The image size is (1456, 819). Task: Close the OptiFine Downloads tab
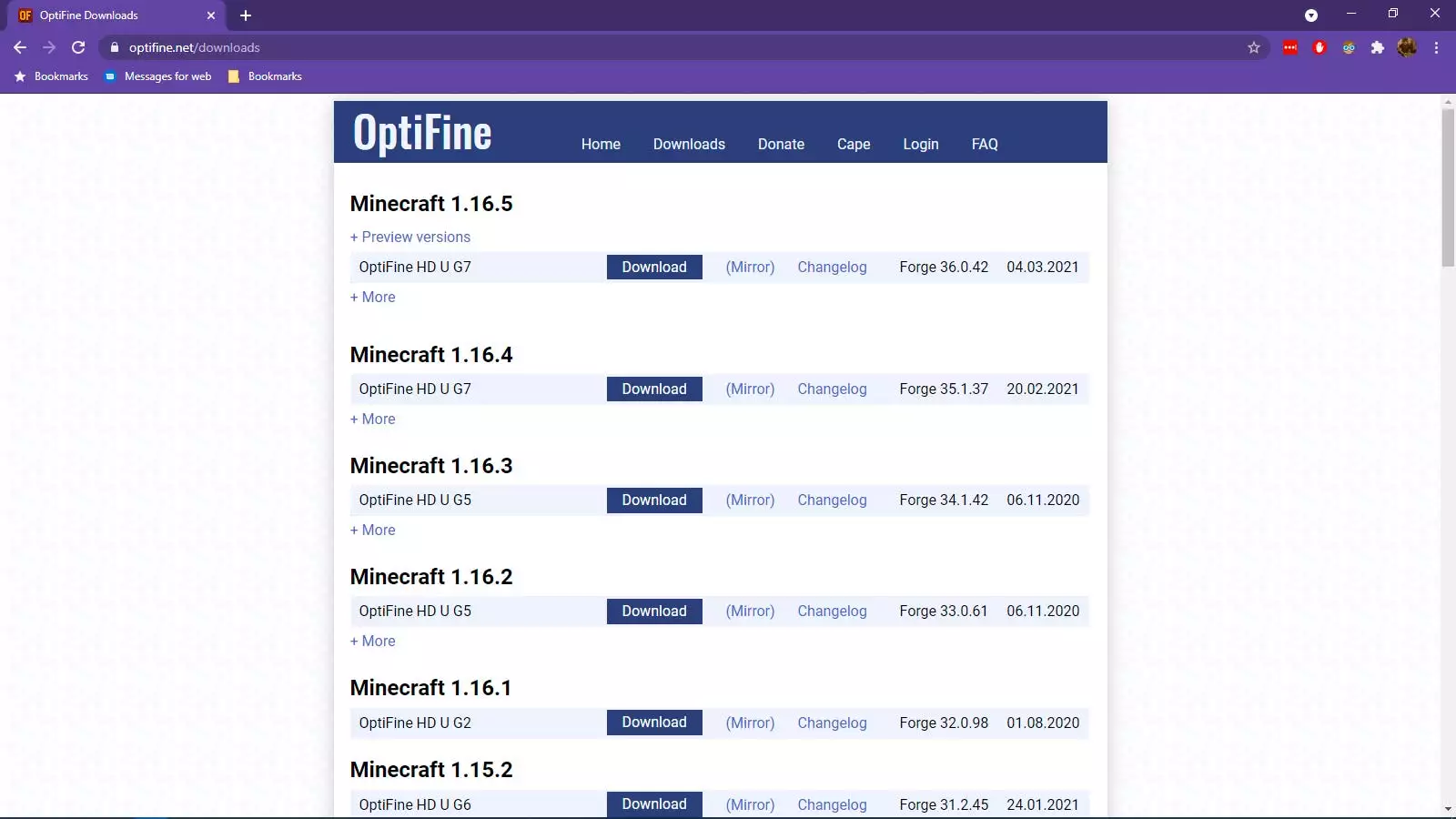(x=211, y=15)
